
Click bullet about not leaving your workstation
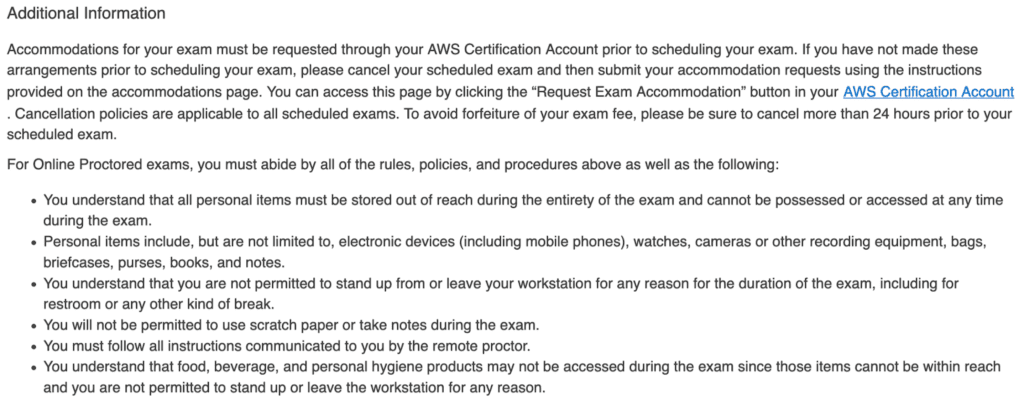coord(501,294)
